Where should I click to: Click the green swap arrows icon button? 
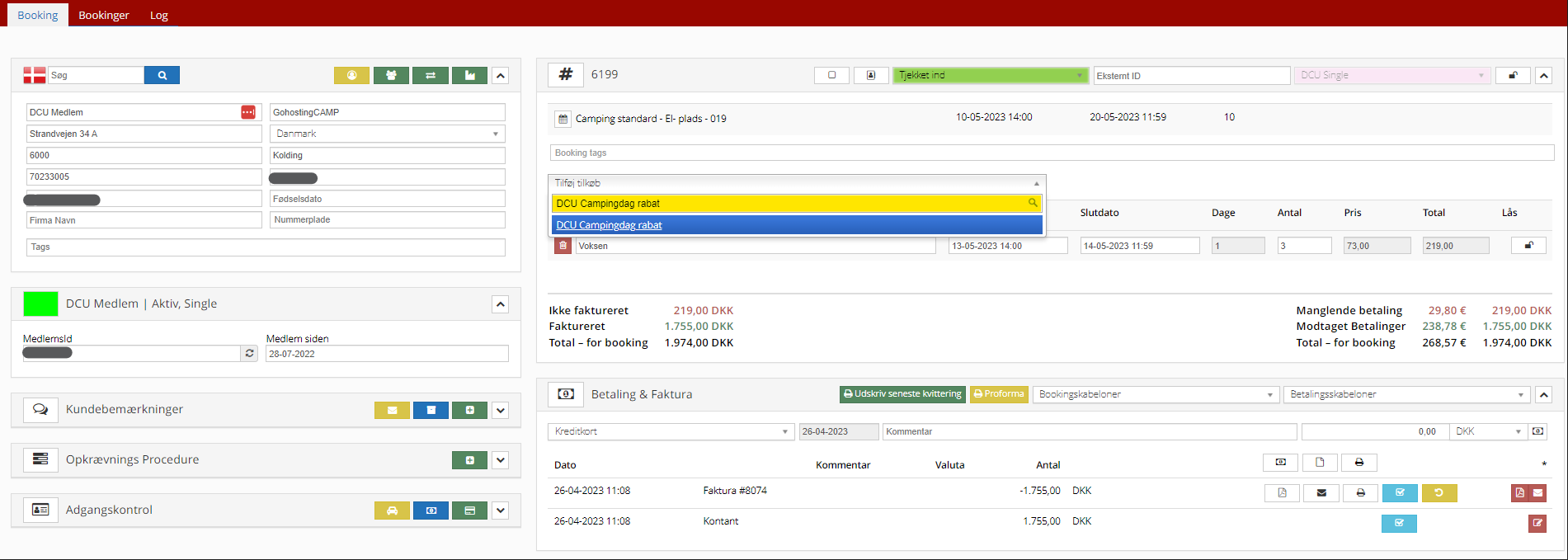click(431, 75)
